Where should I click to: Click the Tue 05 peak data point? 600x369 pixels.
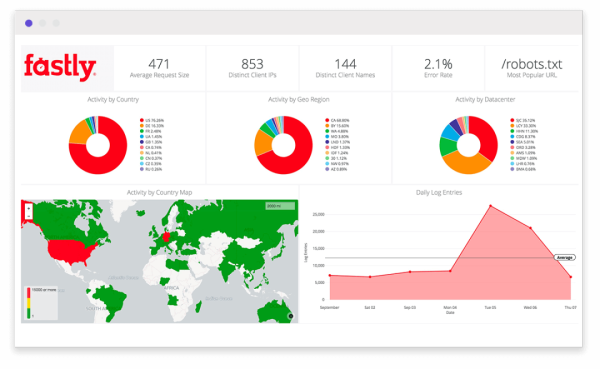tap(491, 206)
